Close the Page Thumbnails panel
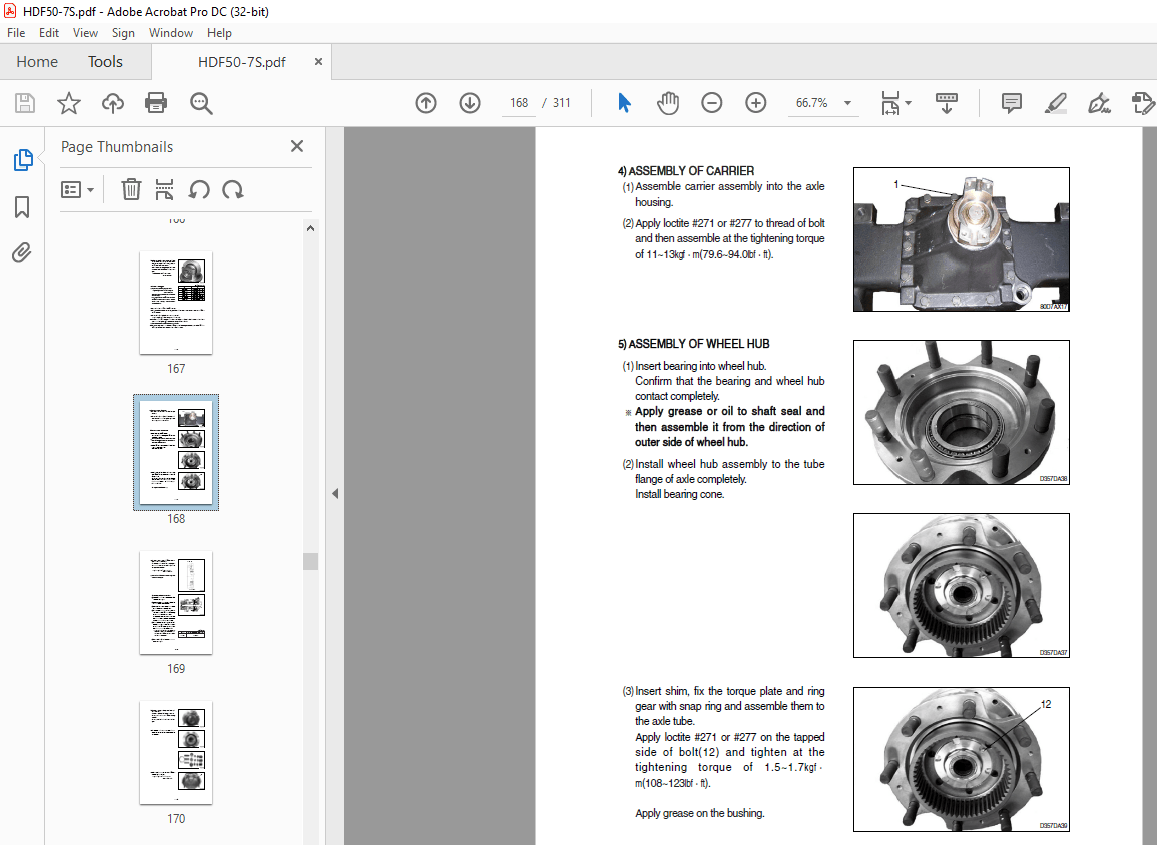 coord(296,146)
